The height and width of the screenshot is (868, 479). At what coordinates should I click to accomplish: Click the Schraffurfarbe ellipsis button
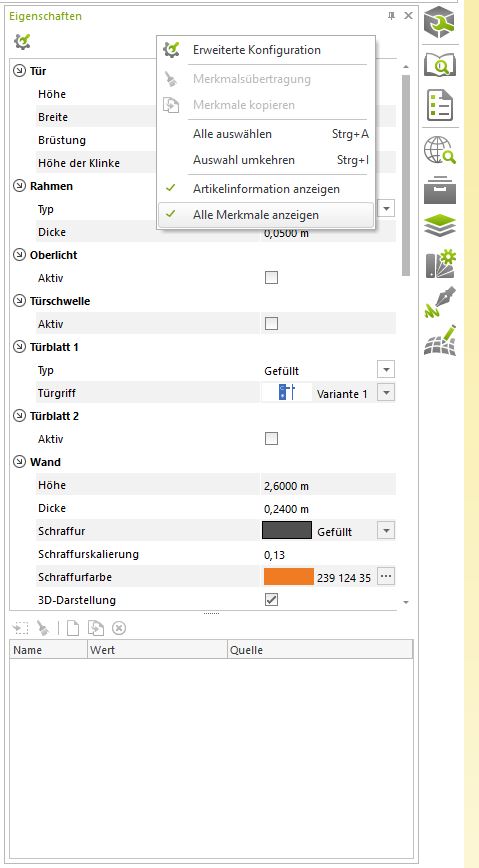click(x=386, y=577)
